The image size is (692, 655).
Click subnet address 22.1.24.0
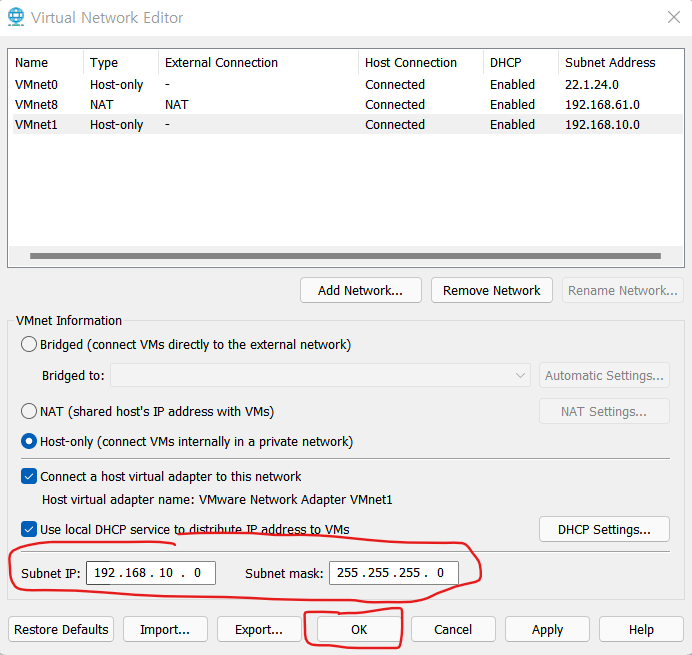click(x=592, y=84)
